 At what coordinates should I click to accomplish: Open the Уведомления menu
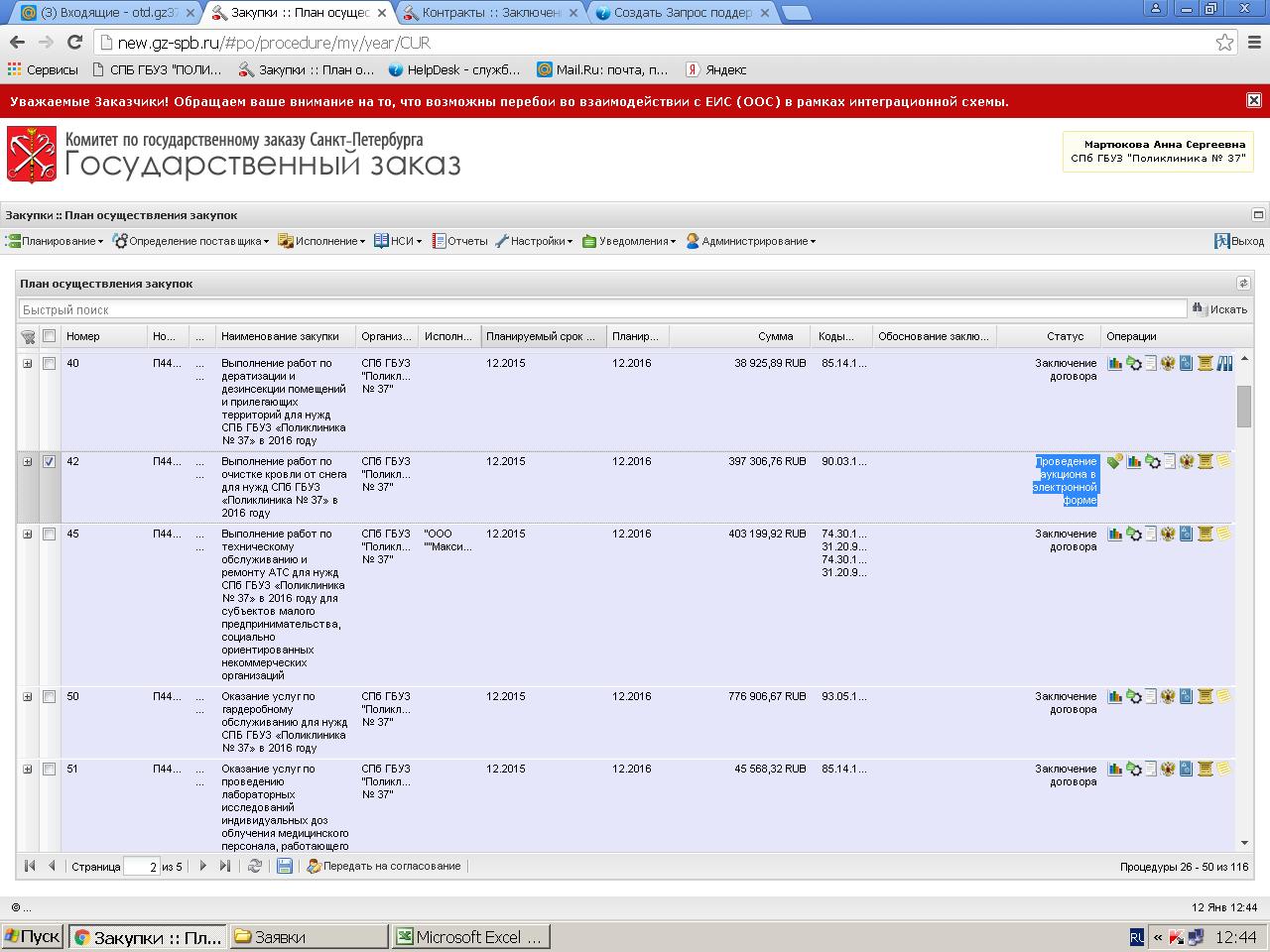[x=629, y=241]
